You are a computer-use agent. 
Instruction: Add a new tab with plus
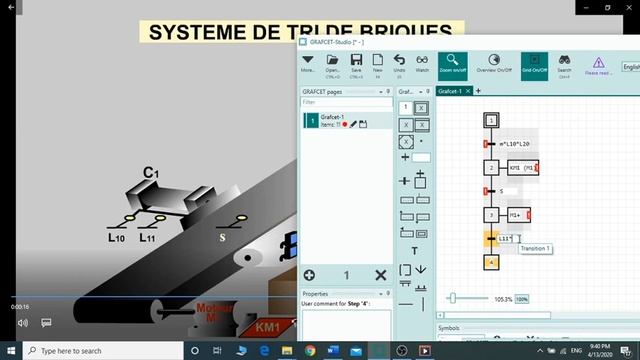pyautogui.click(x=478, y=91)
